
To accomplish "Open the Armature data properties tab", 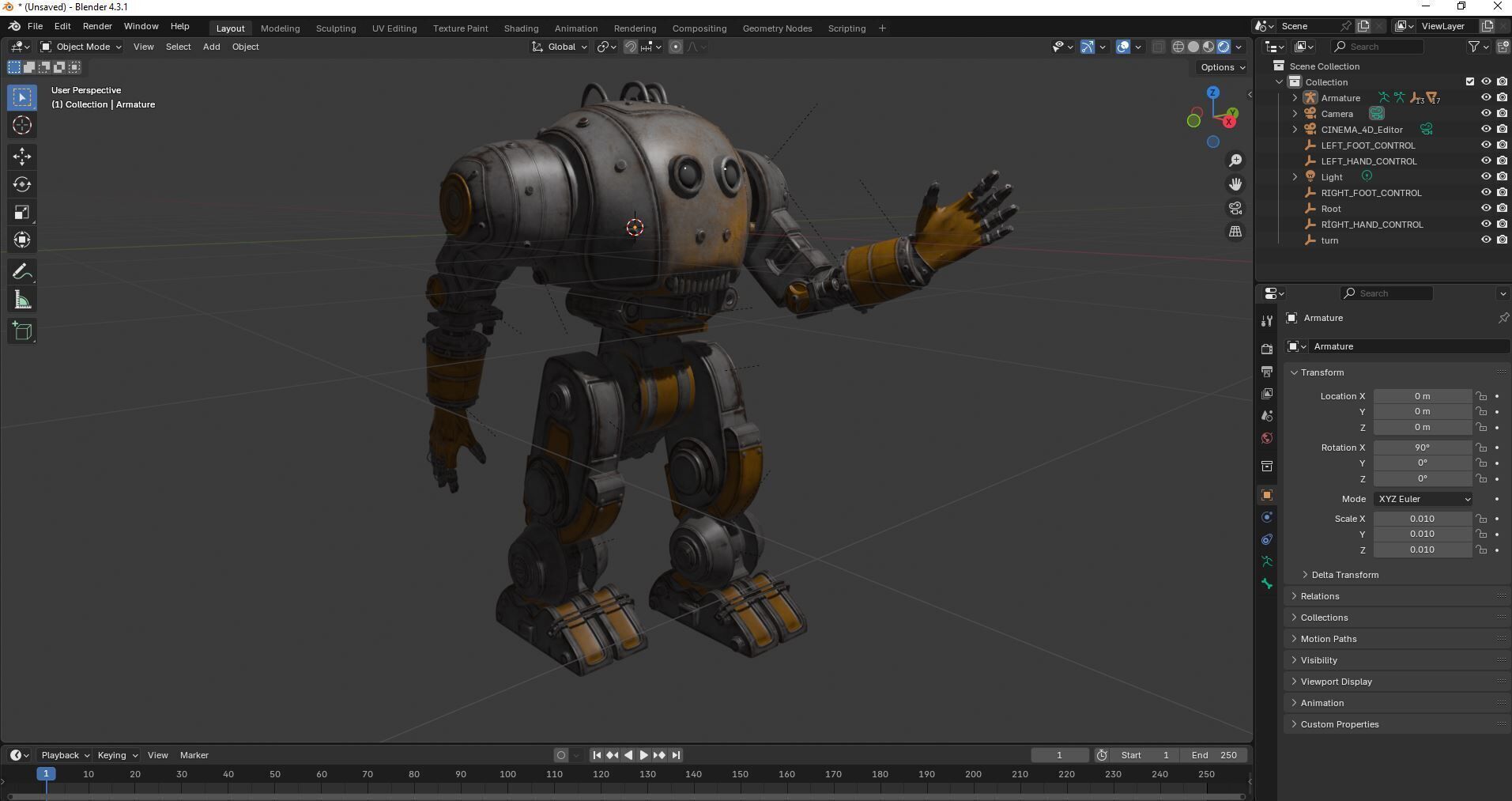I will (1267, 561).
